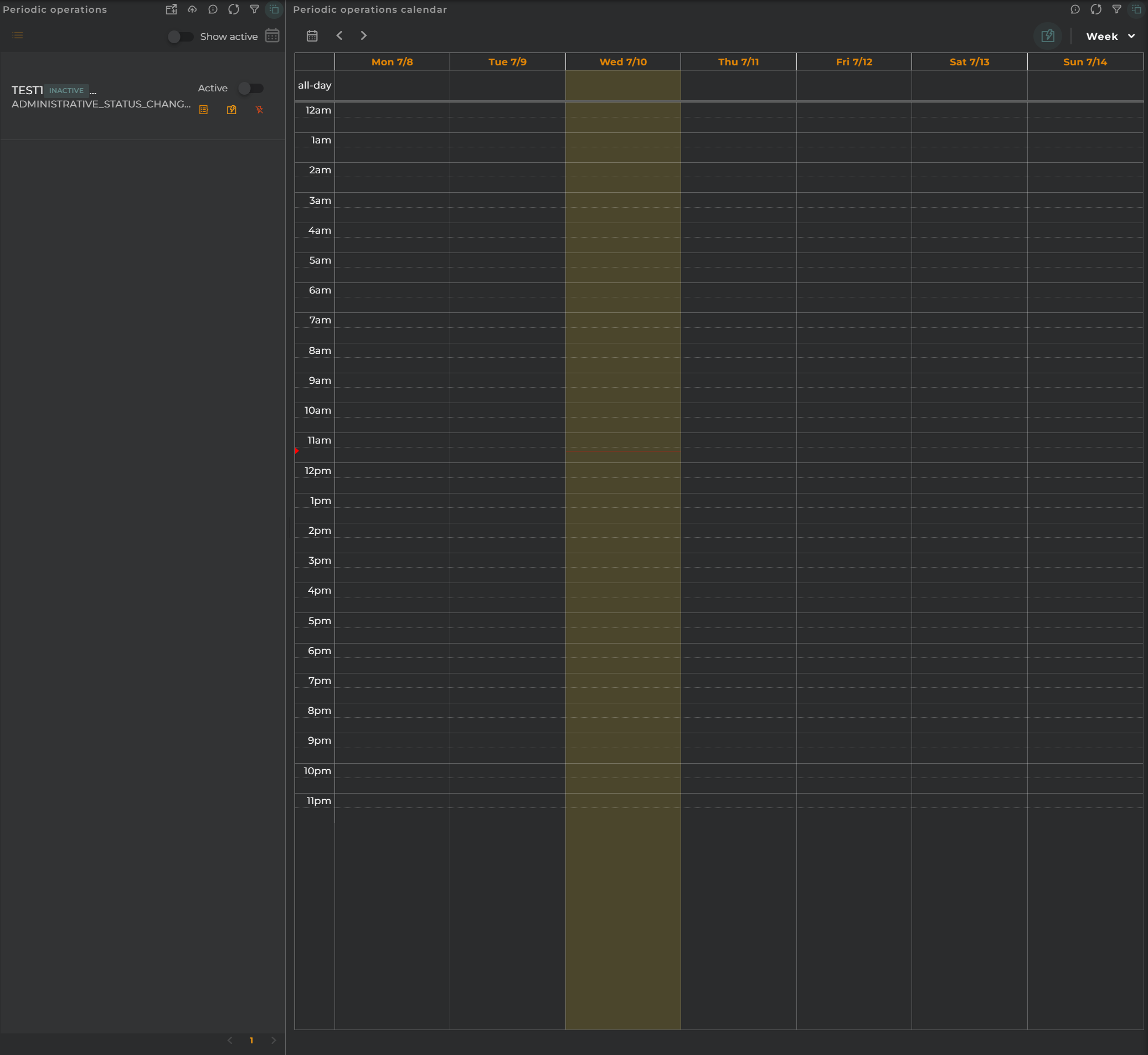Click the red crossed-bolt icon for TEST1
The height and width of the screenshot is (1055, 1148).
point(260,110)
